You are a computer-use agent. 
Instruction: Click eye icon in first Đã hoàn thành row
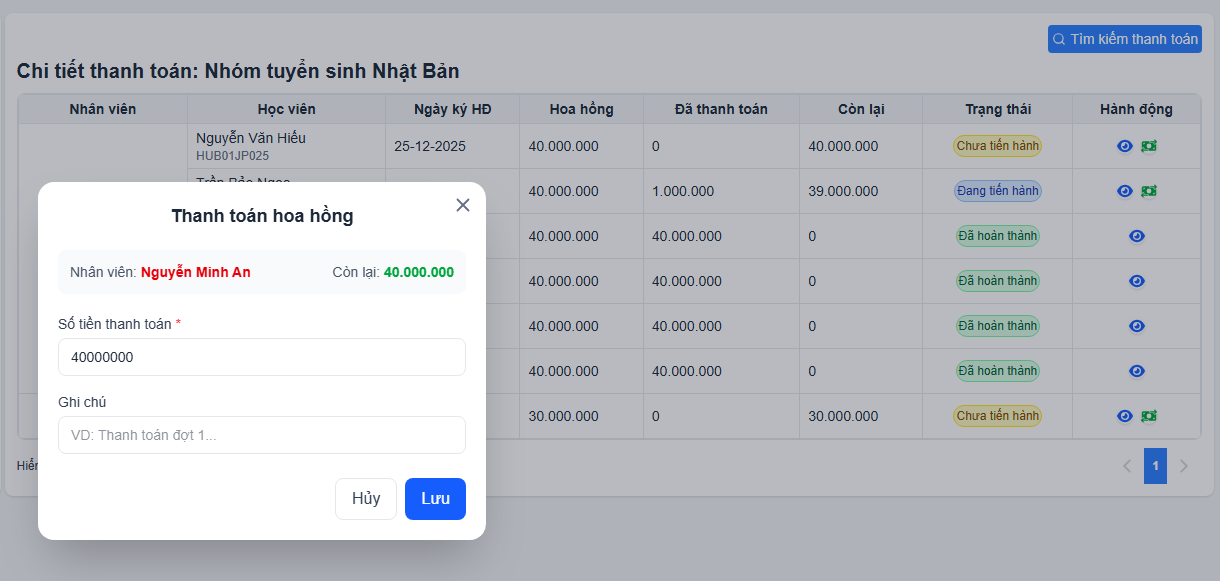click(1137, 236)
